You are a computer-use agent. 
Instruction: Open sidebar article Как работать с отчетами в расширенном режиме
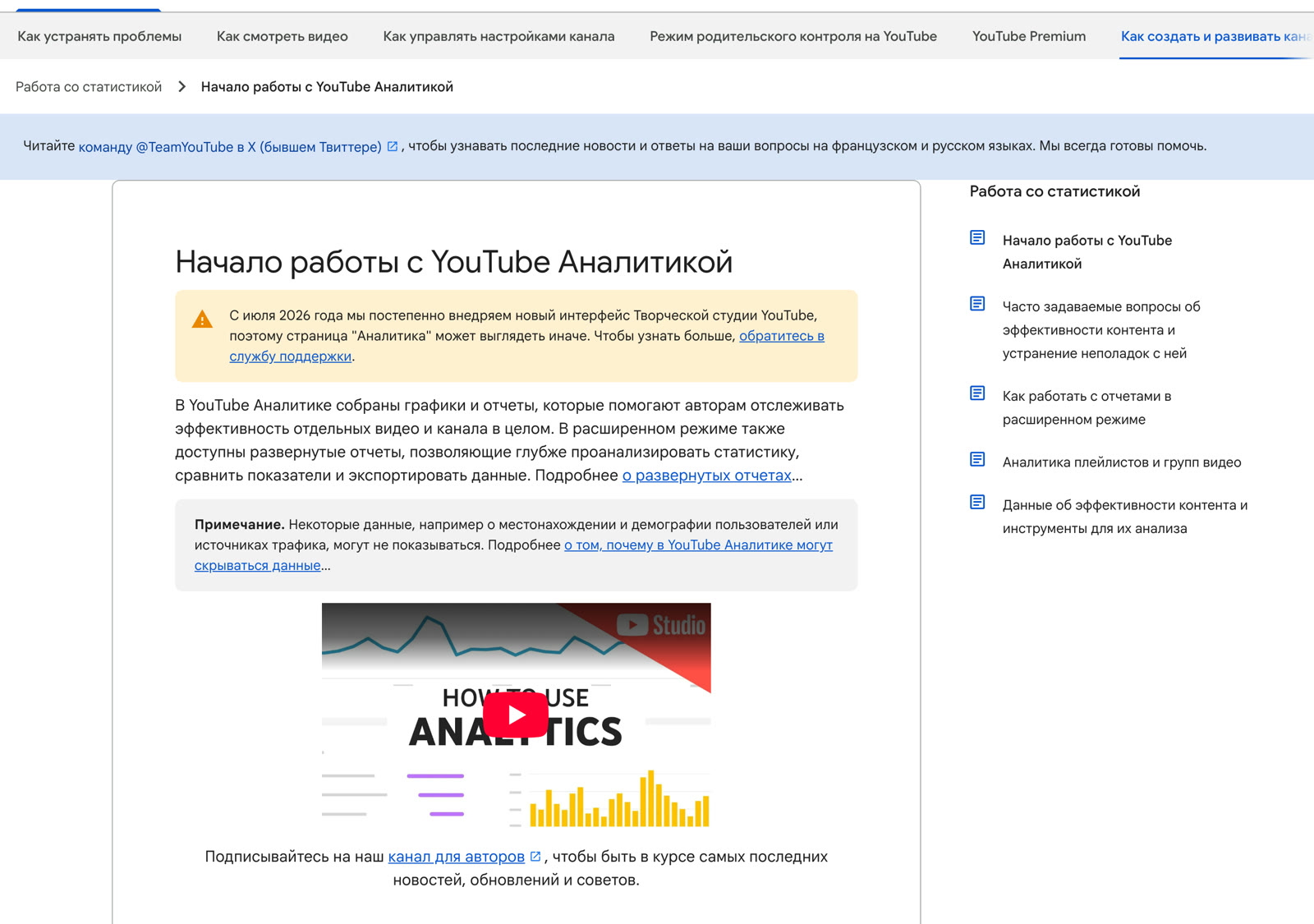click(x=1087, y=408)
